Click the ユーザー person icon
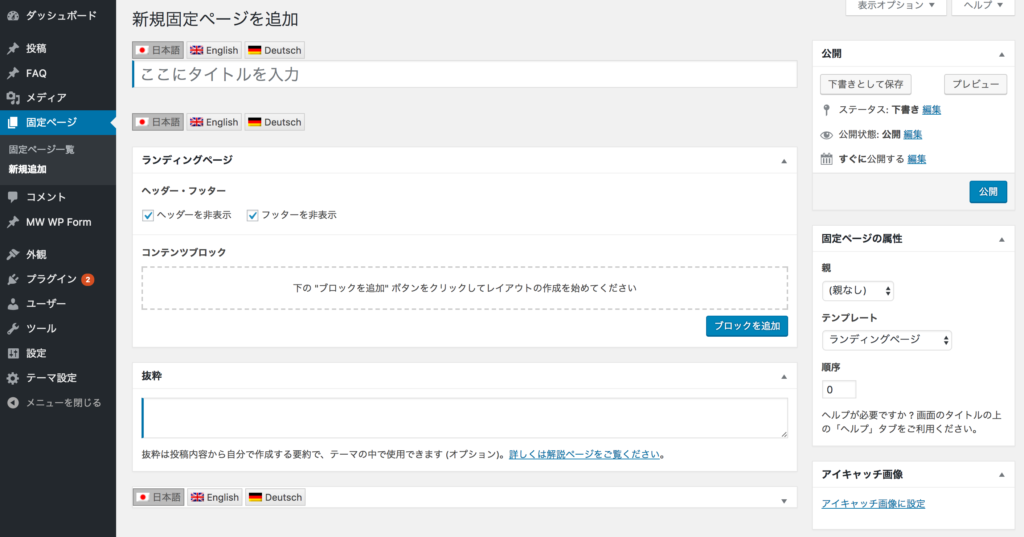 click(x=13, y=304)
